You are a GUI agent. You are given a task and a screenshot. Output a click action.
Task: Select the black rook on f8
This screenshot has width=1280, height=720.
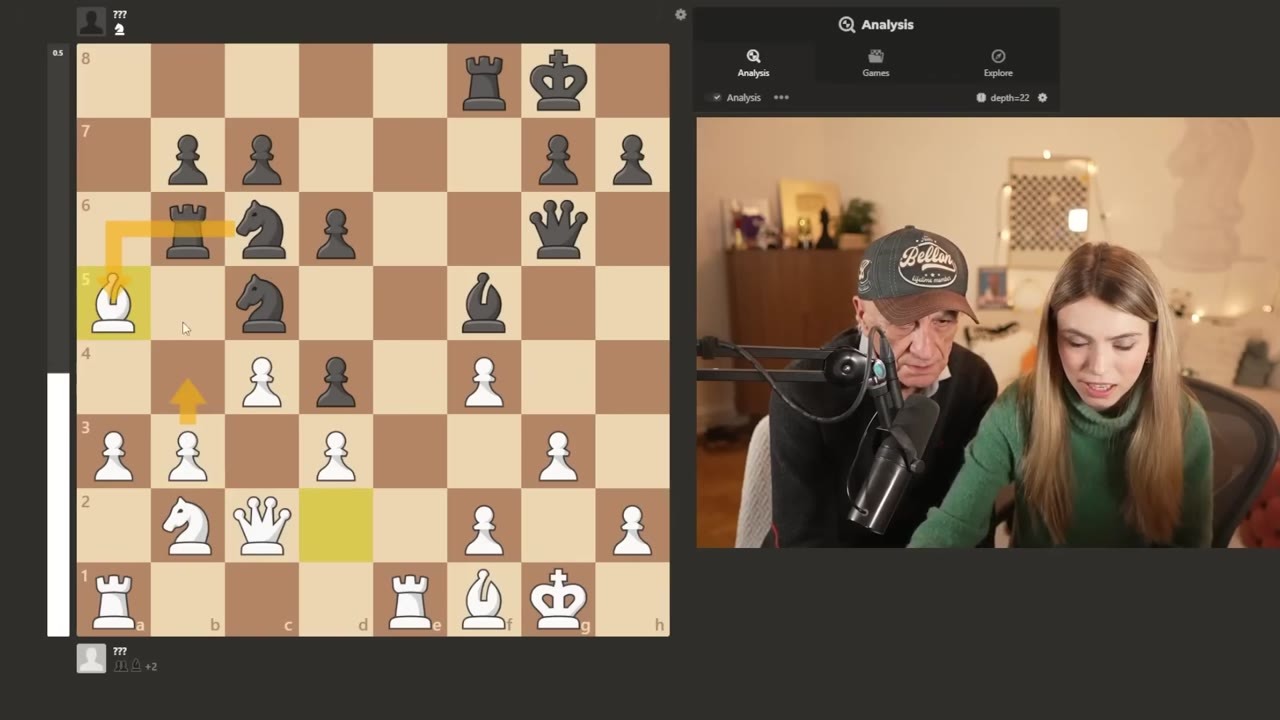484,81
